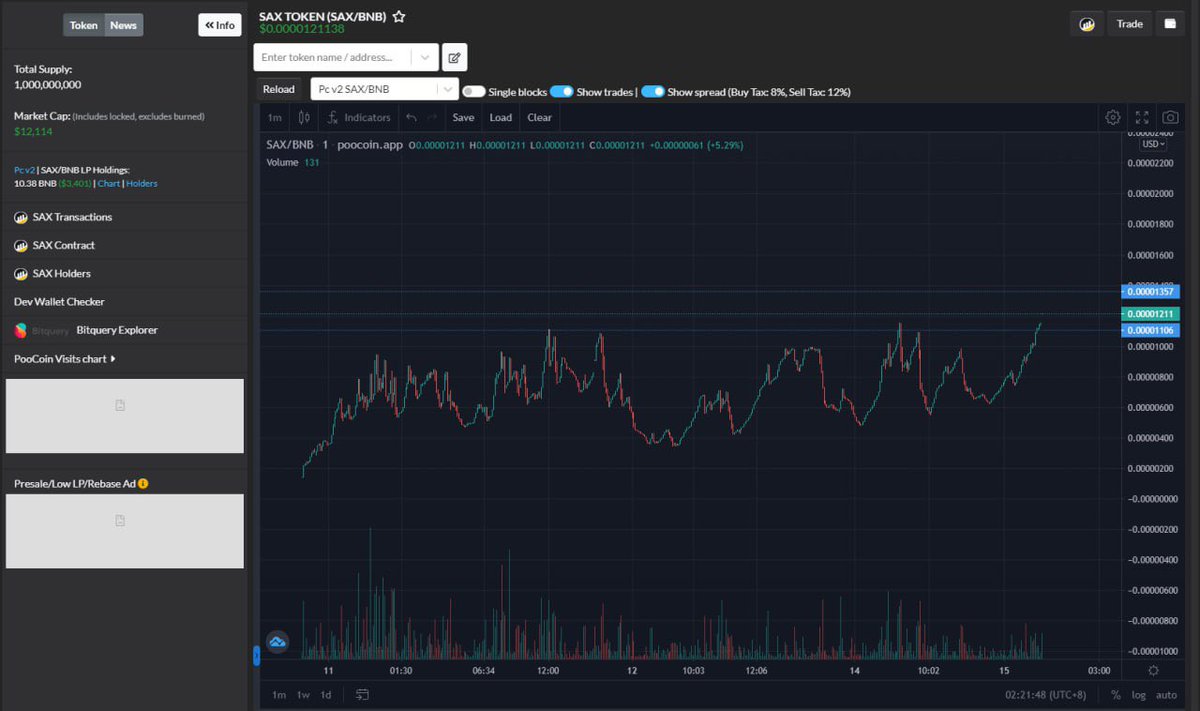This screenshot has height=711, width=1200.
Task: Open the wallet icon button right of Trade
Action: (1169, 24)
